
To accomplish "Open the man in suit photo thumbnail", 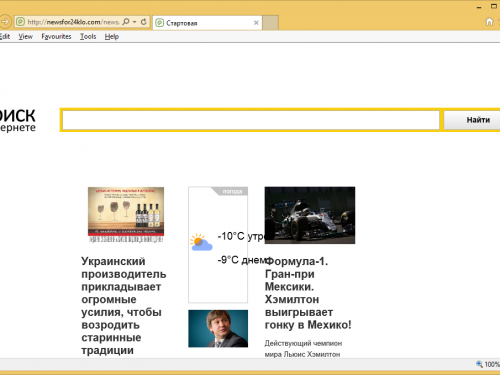I will [x=218, y=329].
